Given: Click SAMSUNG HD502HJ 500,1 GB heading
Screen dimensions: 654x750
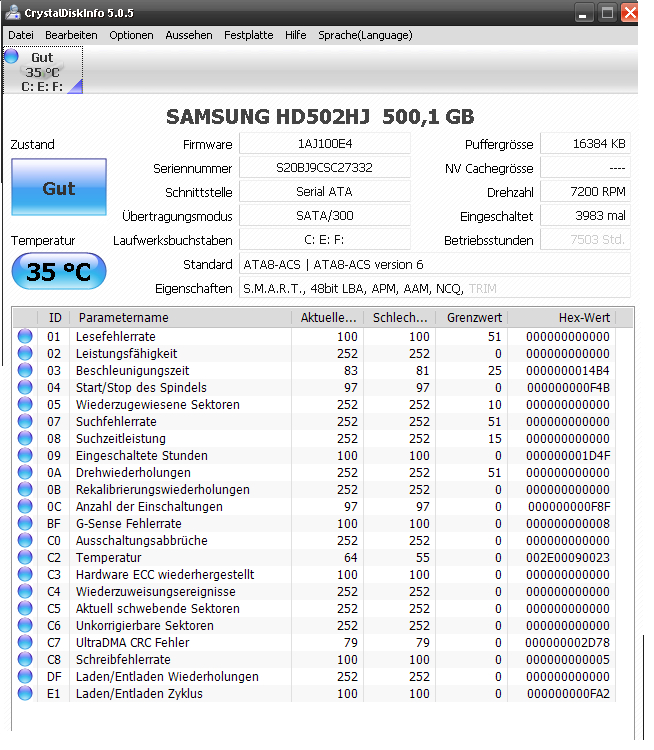Looking at the screenshot, I should point(320,117).
